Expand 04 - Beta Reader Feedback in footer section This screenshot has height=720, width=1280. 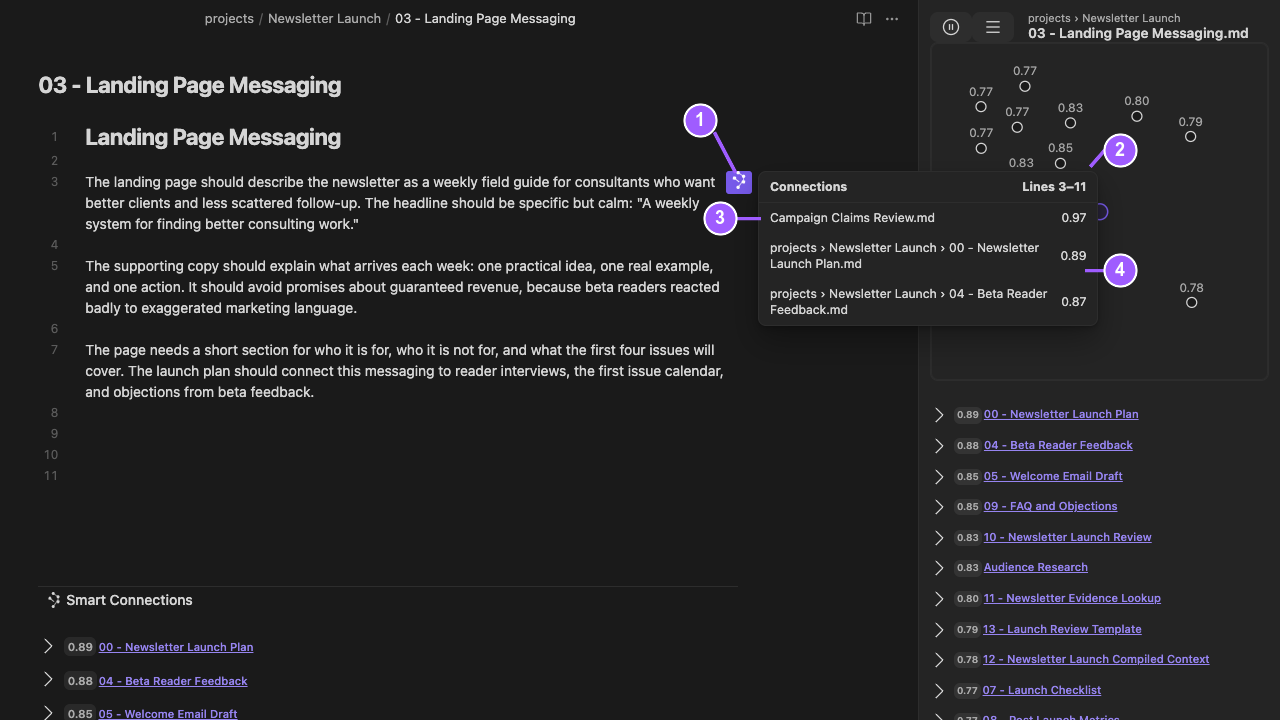pos(48,681)
